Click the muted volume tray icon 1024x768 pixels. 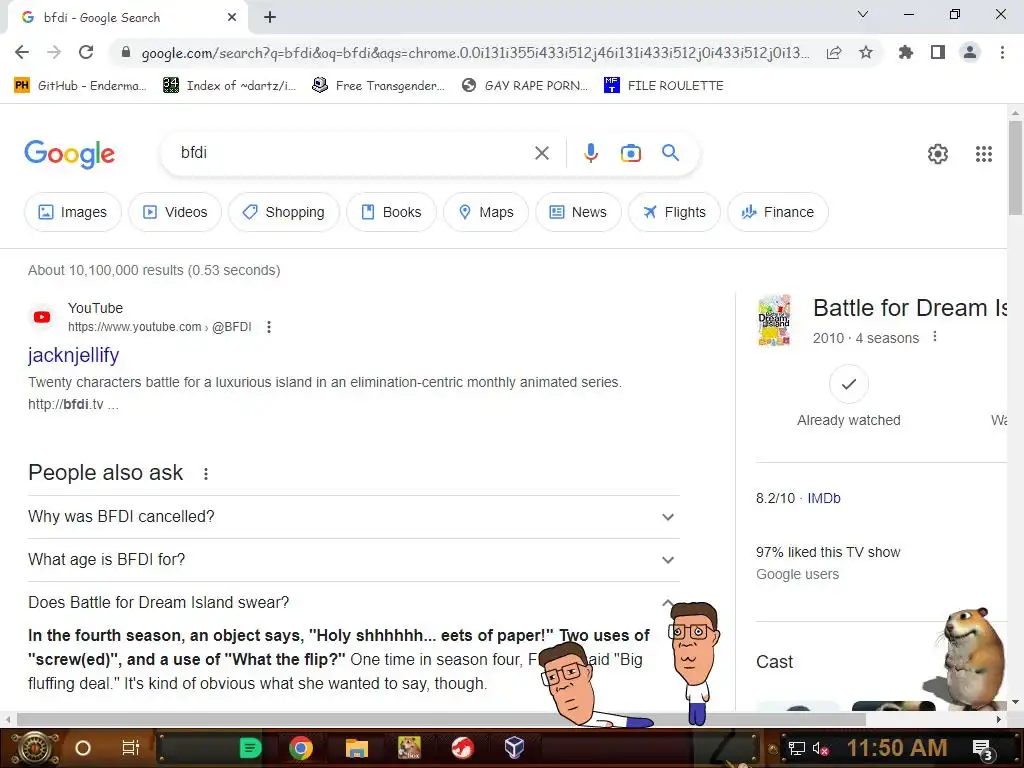(x=820, y=748)
